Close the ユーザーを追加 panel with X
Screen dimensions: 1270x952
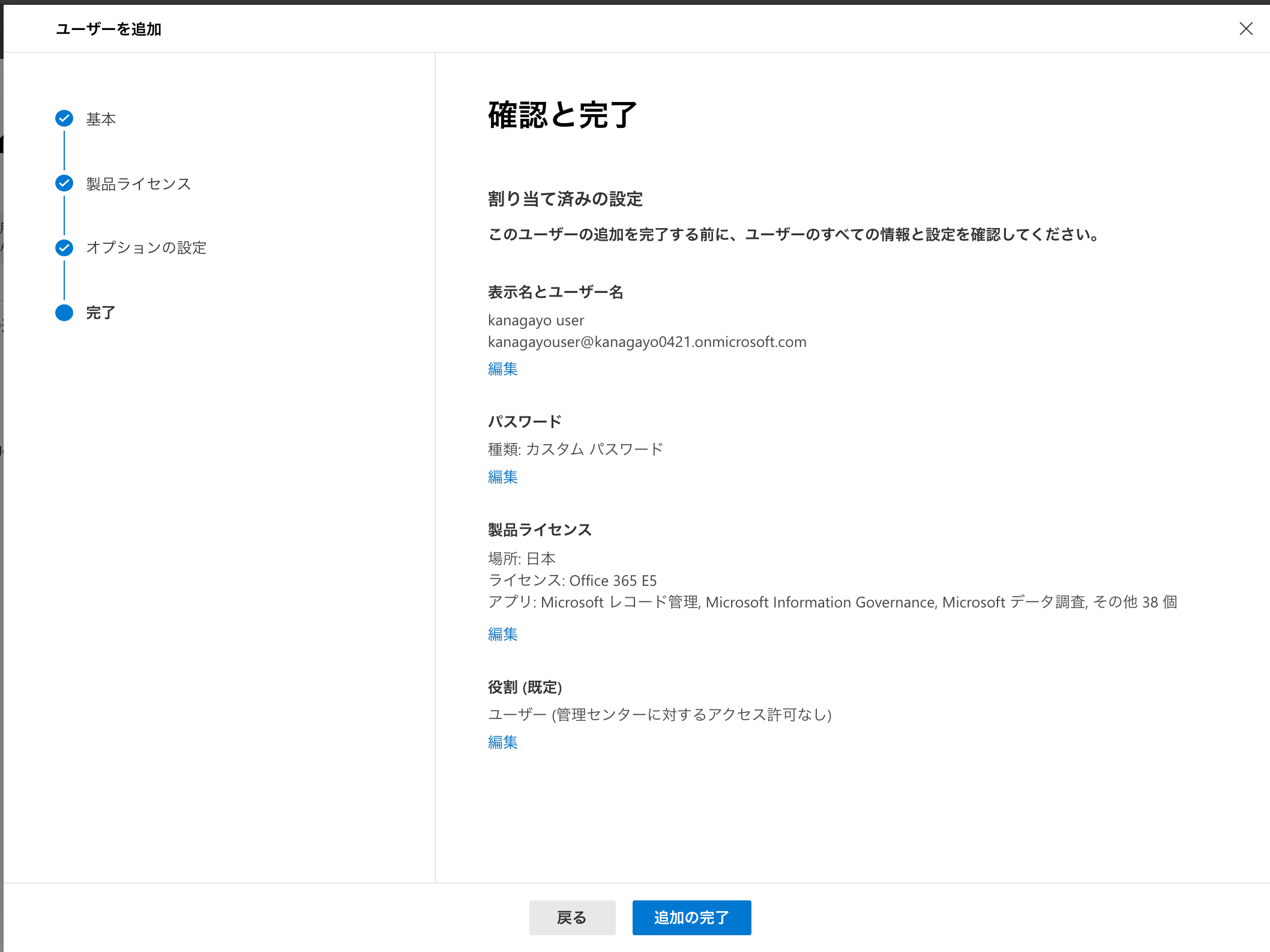pos(1246,29)
